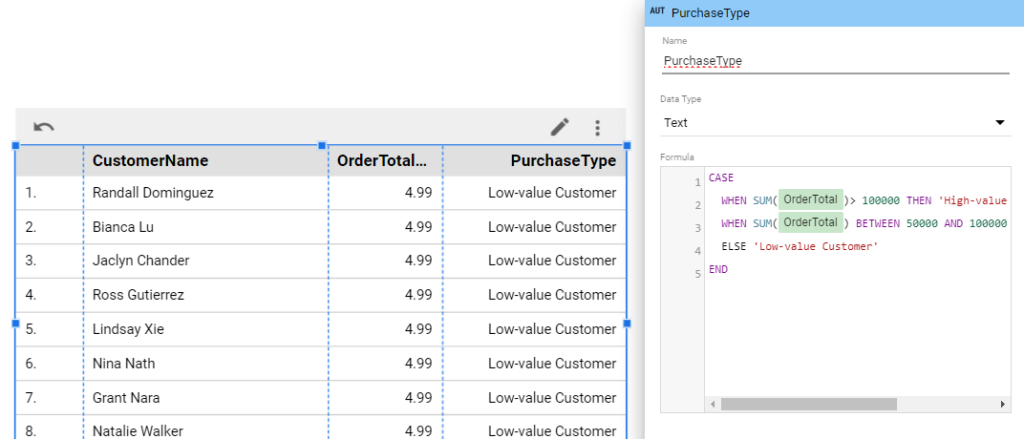Screen dimensions: 1024x439
Task: Click the CASE keyword on formula line 1
Action: coord(721,177)
